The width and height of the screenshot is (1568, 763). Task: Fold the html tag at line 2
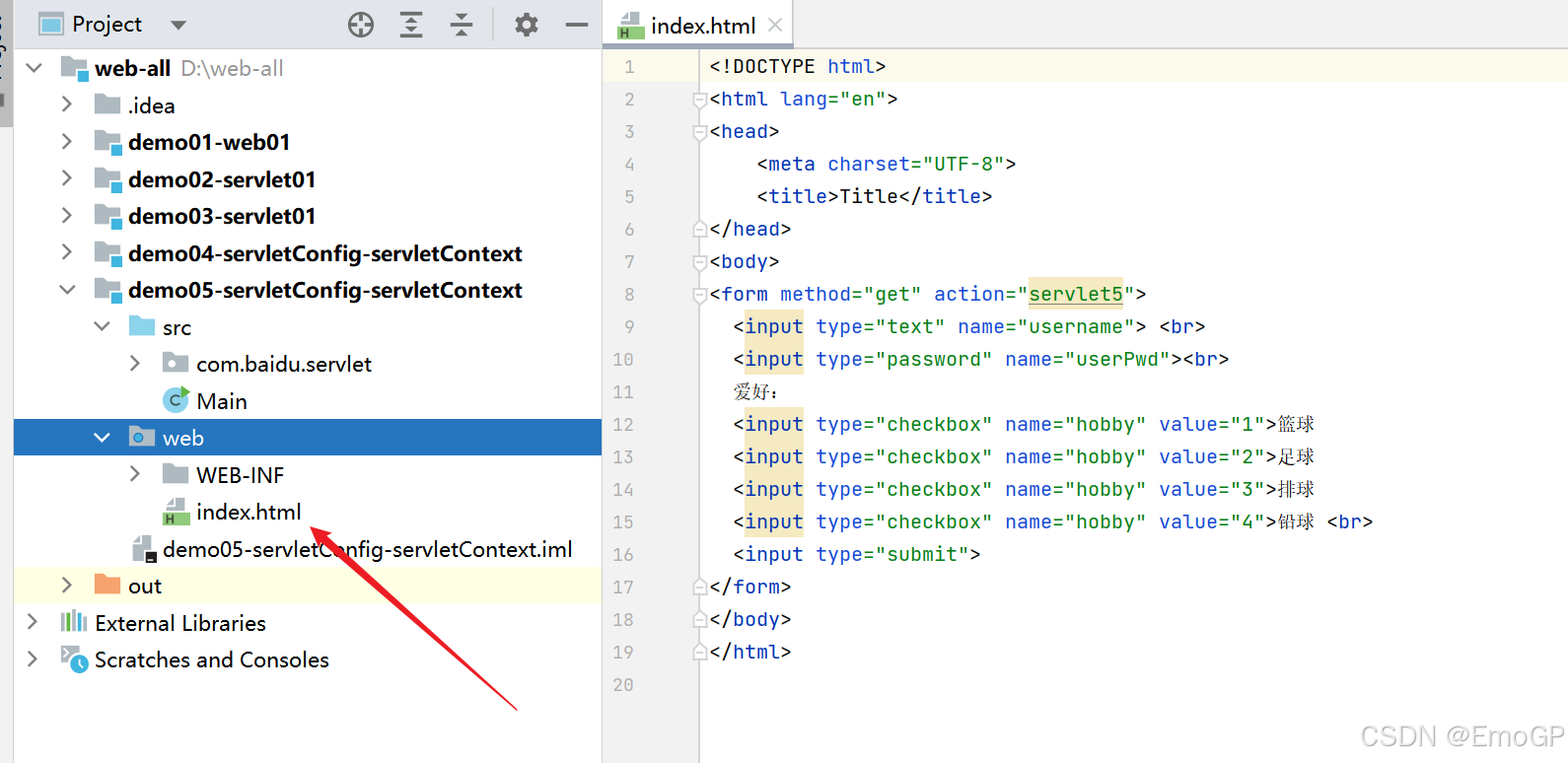tap(700, 100)
